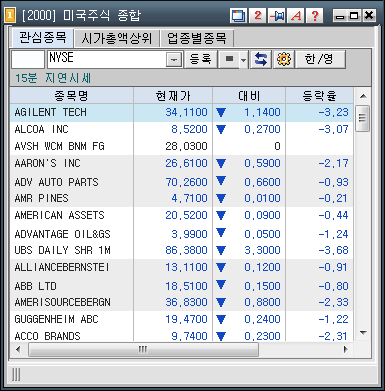Click the blank code input field
Image resolution: width=385 pixels, height=391 pixels.
pos(28,60)
